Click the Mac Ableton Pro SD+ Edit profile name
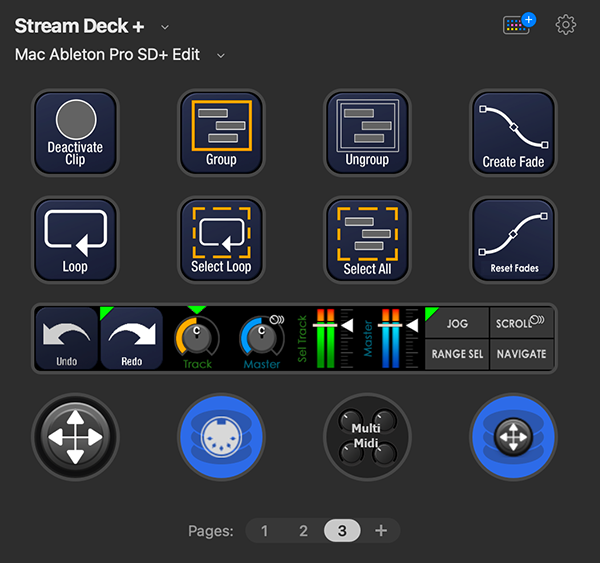This screenshot has height=563, width=600. (x=107, y=55)
